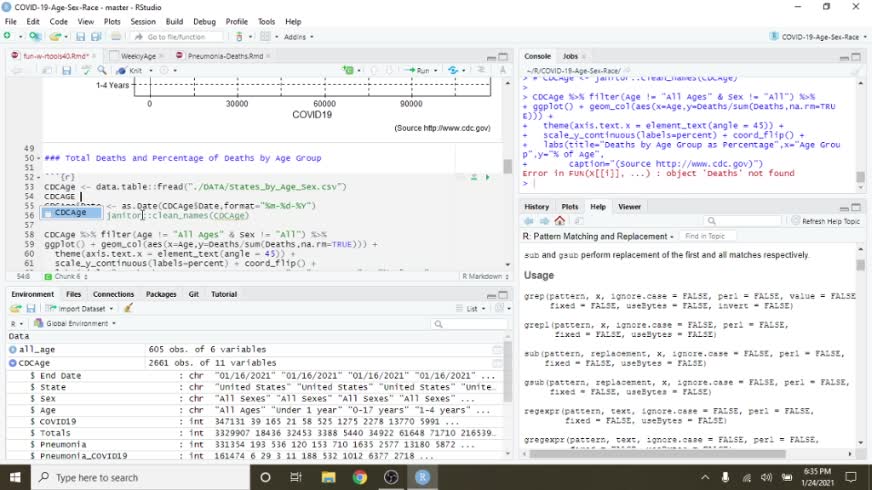The width and height of the screenshot is (872, 490).
Task: Click the Print icon in main toolbar
Action: click(116, 37)
